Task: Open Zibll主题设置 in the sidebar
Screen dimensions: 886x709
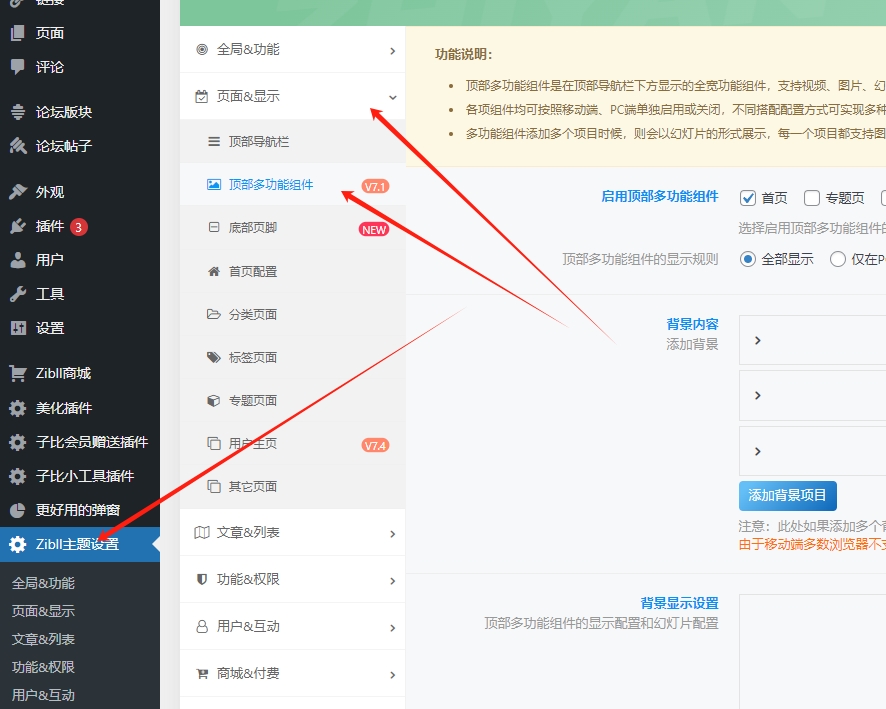Action: 80,545
